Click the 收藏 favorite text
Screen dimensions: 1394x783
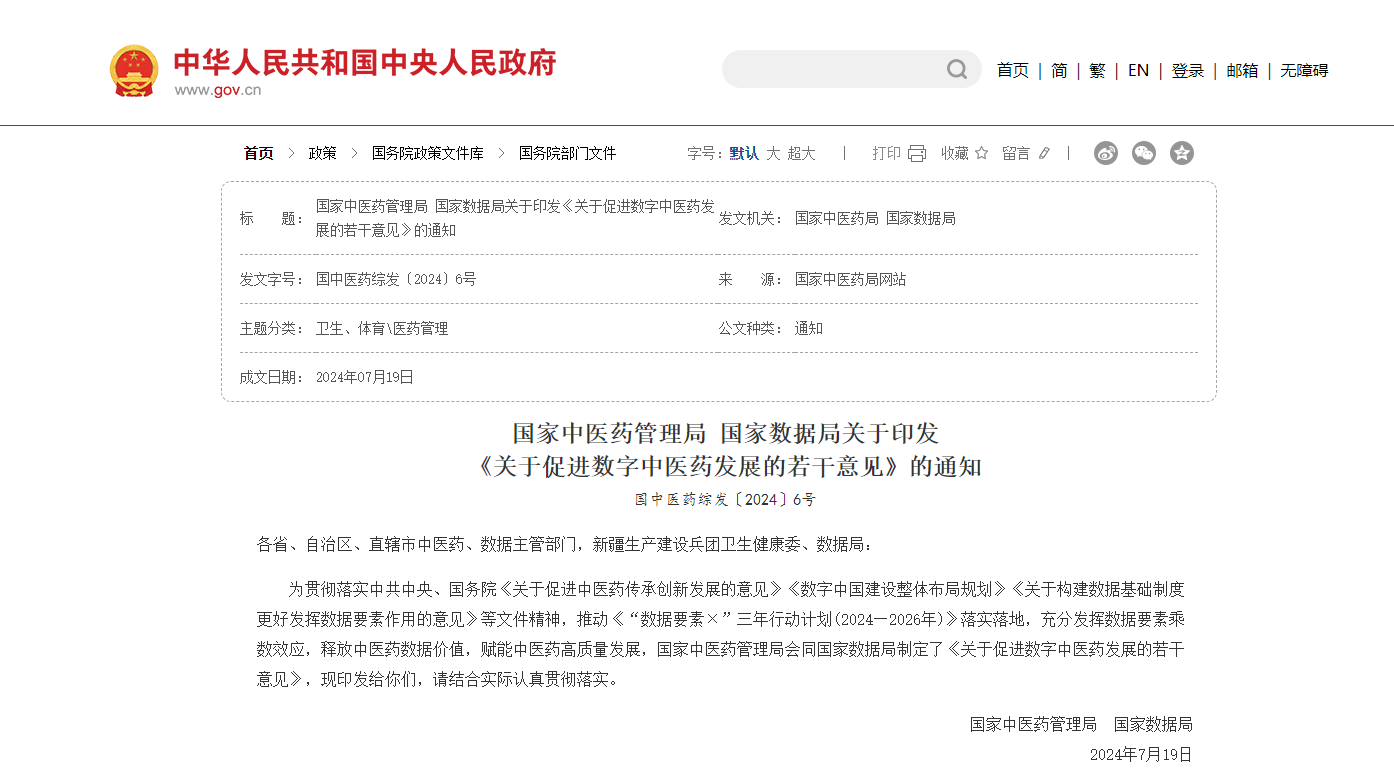[x=955, y=153]
